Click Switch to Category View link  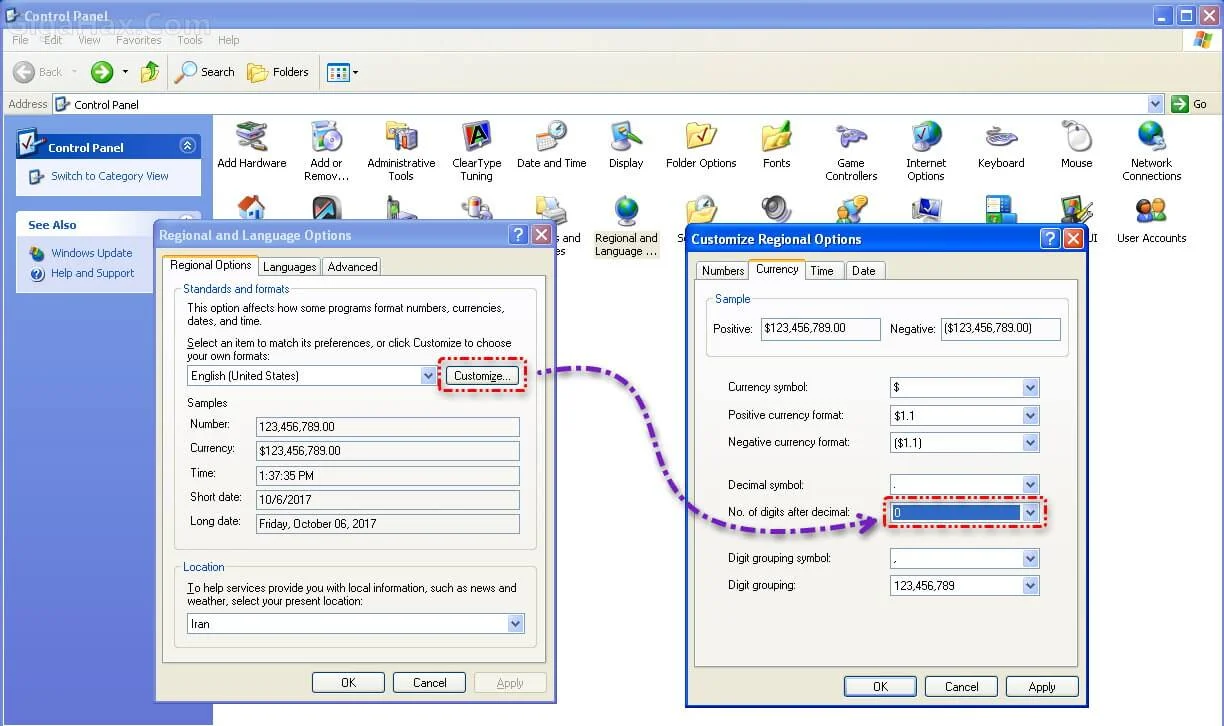pos(109,176)
